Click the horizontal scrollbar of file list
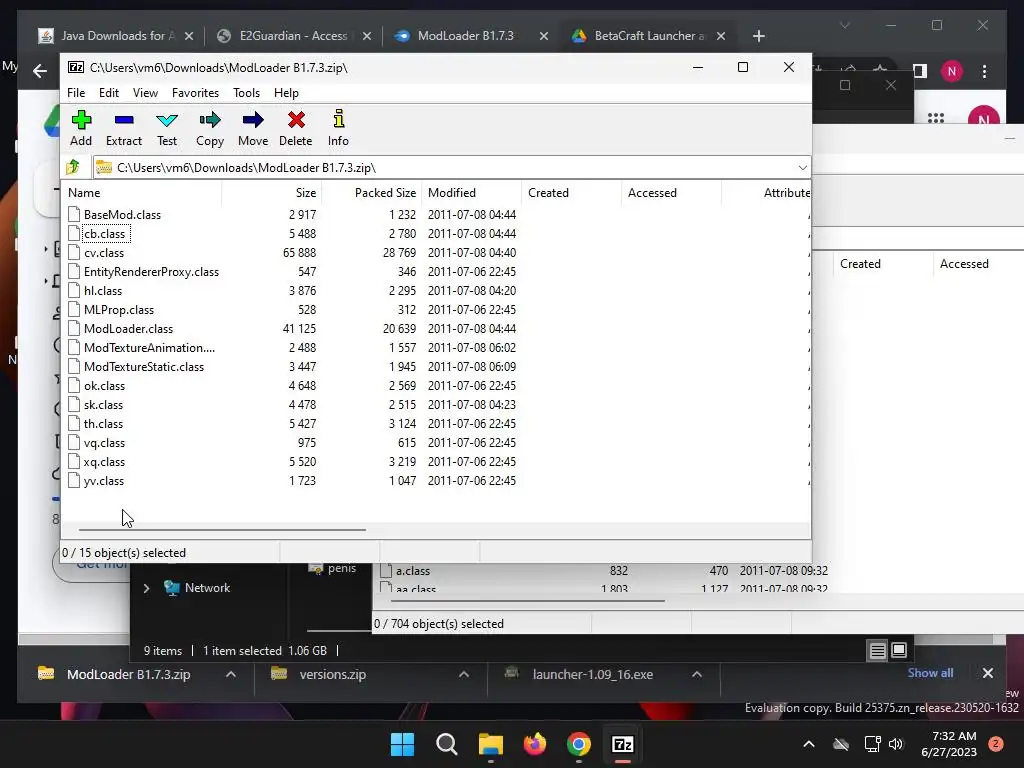The width and height of the screenshot is (1024, 768). click(222, 530)
